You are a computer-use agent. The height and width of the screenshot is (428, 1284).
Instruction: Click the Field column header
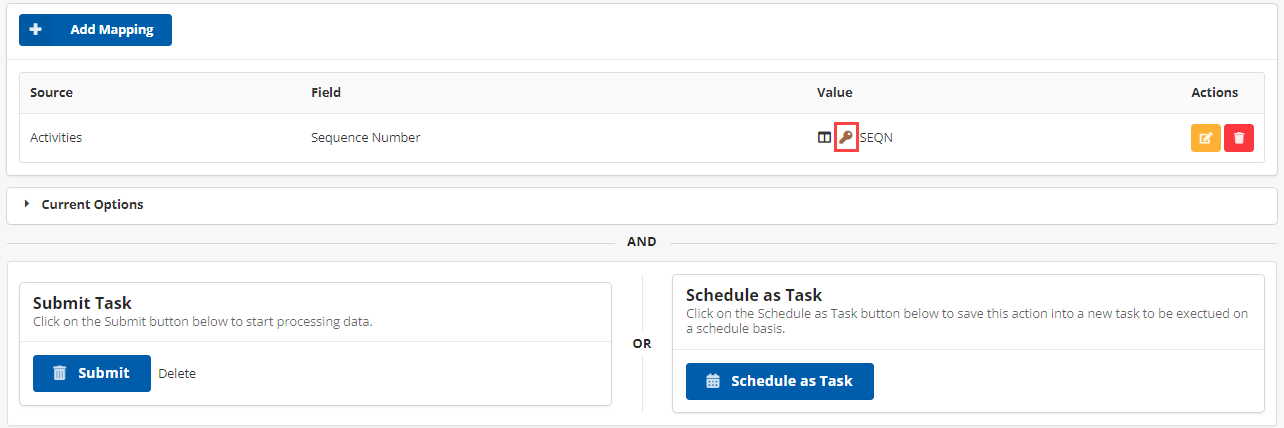326,92
